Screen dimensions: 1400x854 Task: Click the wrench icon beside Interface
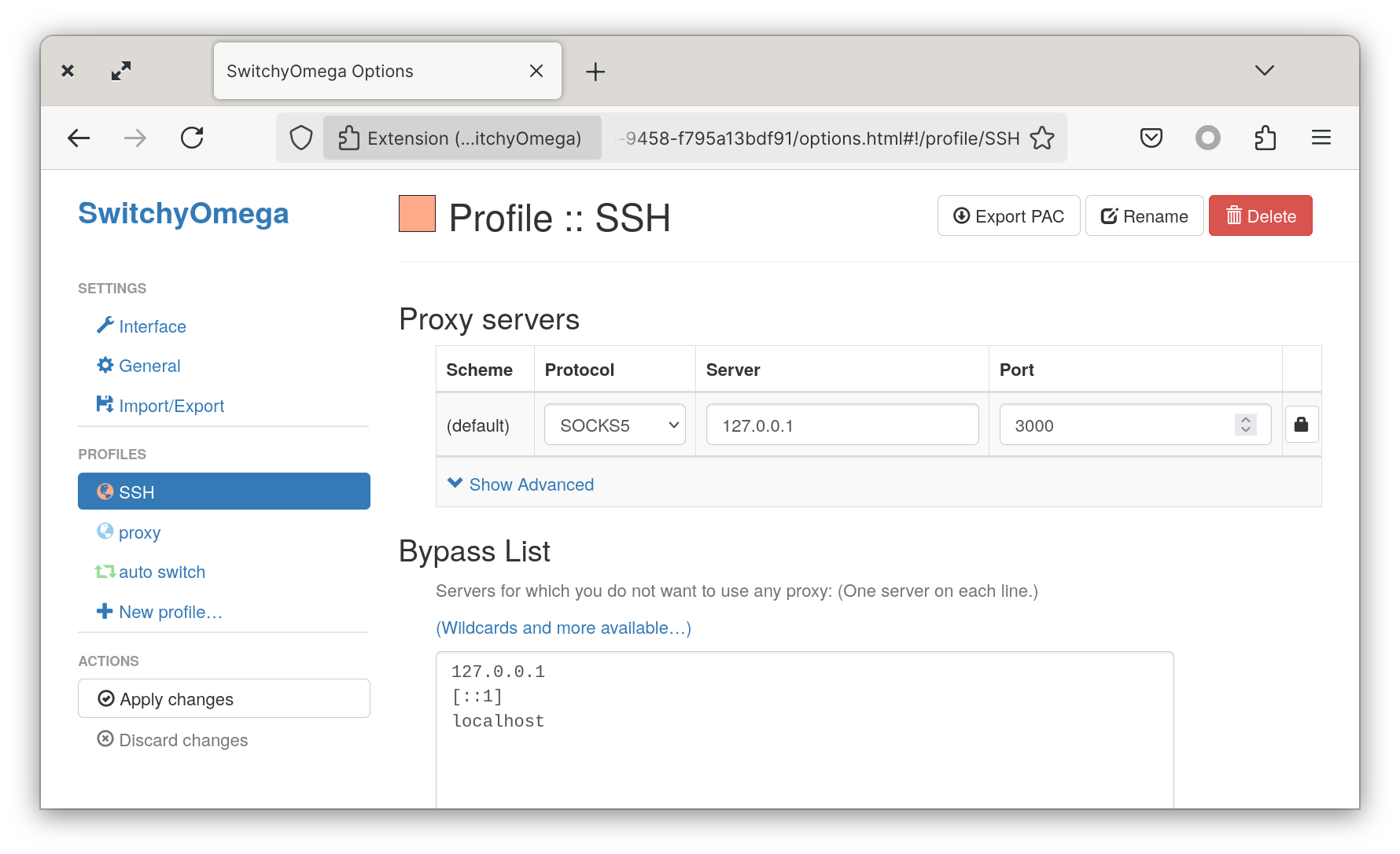click(105, 325)
